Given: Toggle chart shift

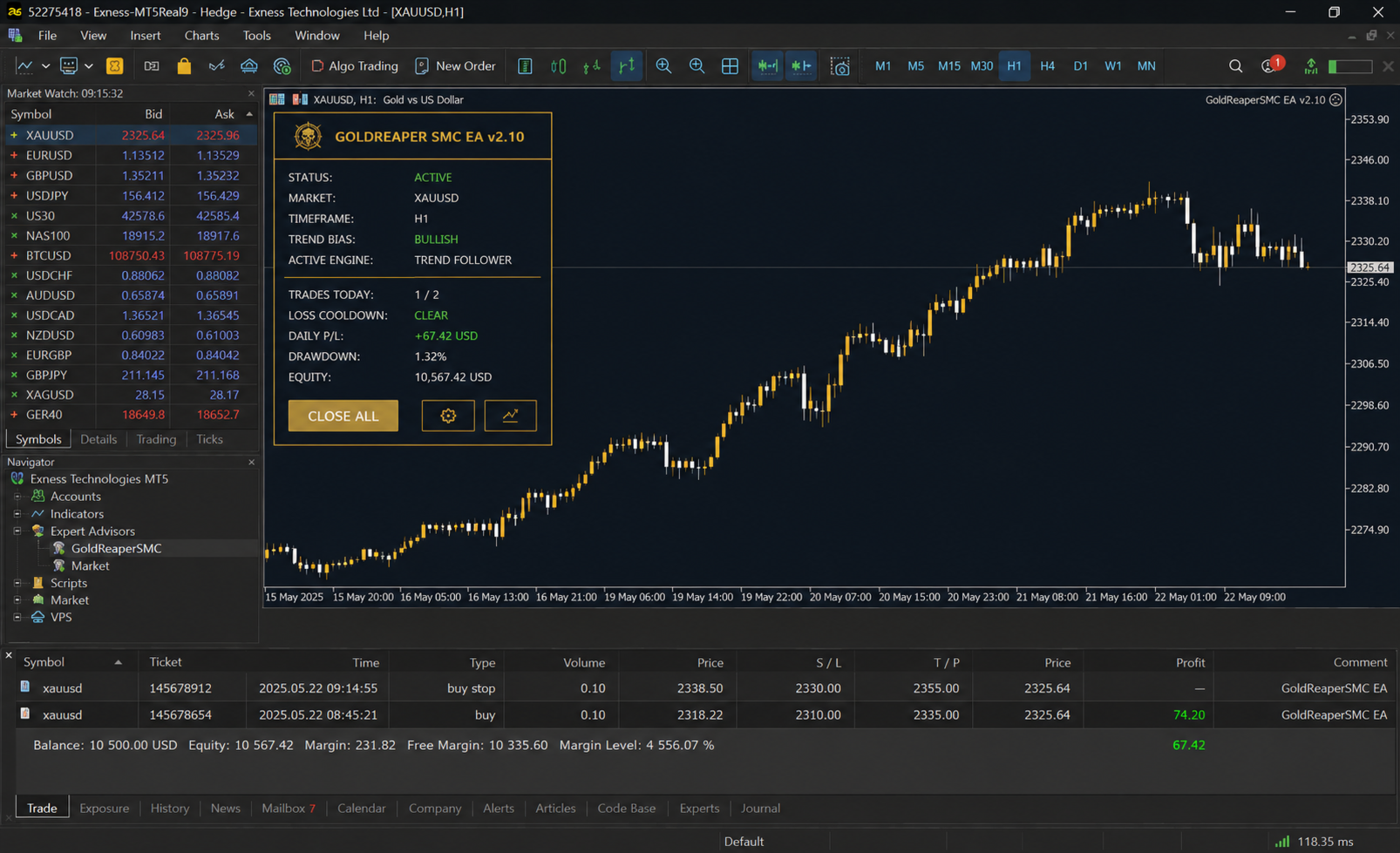Looking at the screenshot, I should (x=800, y=66).
